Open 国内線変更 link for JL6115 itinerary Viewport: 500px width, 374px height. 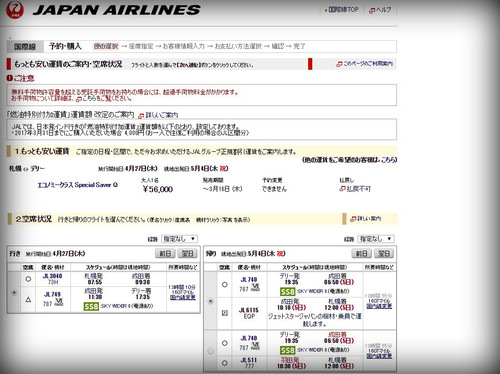pyautogui.click(x=379, y=306)
